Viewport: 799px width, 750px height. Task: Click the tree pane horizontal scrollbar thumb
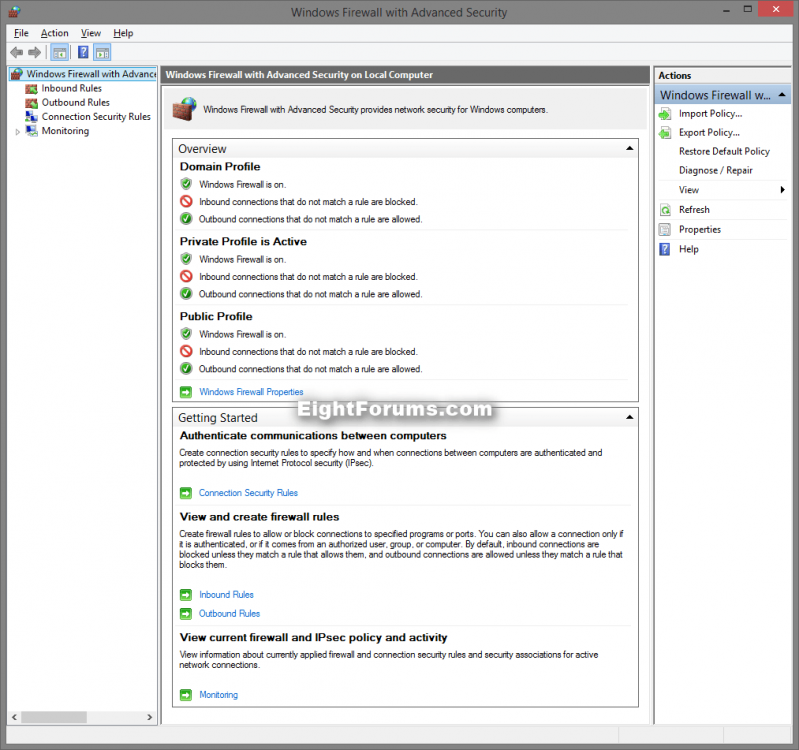coord(54,717)
